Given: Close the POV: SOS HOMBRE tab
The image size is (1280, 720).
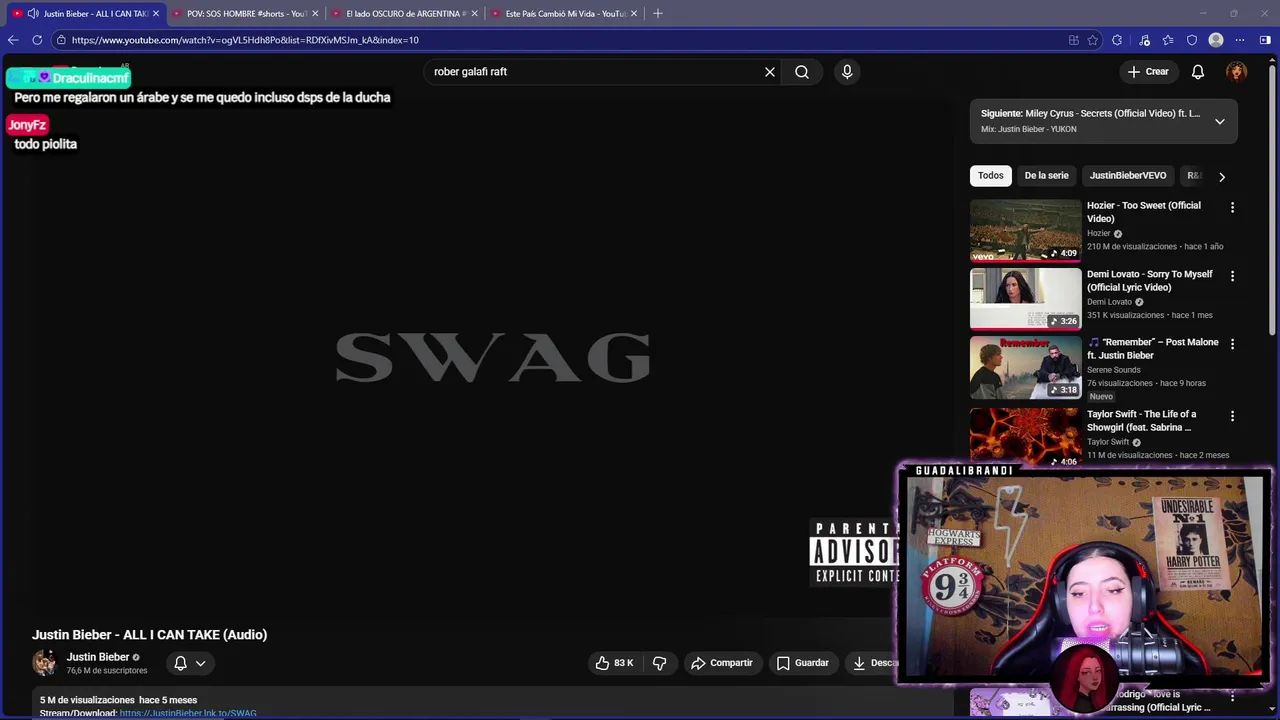Looking at the screenshot, I should pyautogui.click(x=315, y=13).
